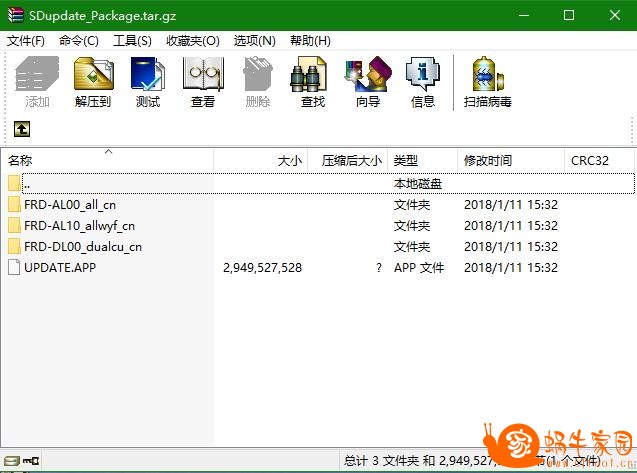
Task: Click modified time of FRD-DL00_dualcu_cn row
Action: (x=511, y=247)
